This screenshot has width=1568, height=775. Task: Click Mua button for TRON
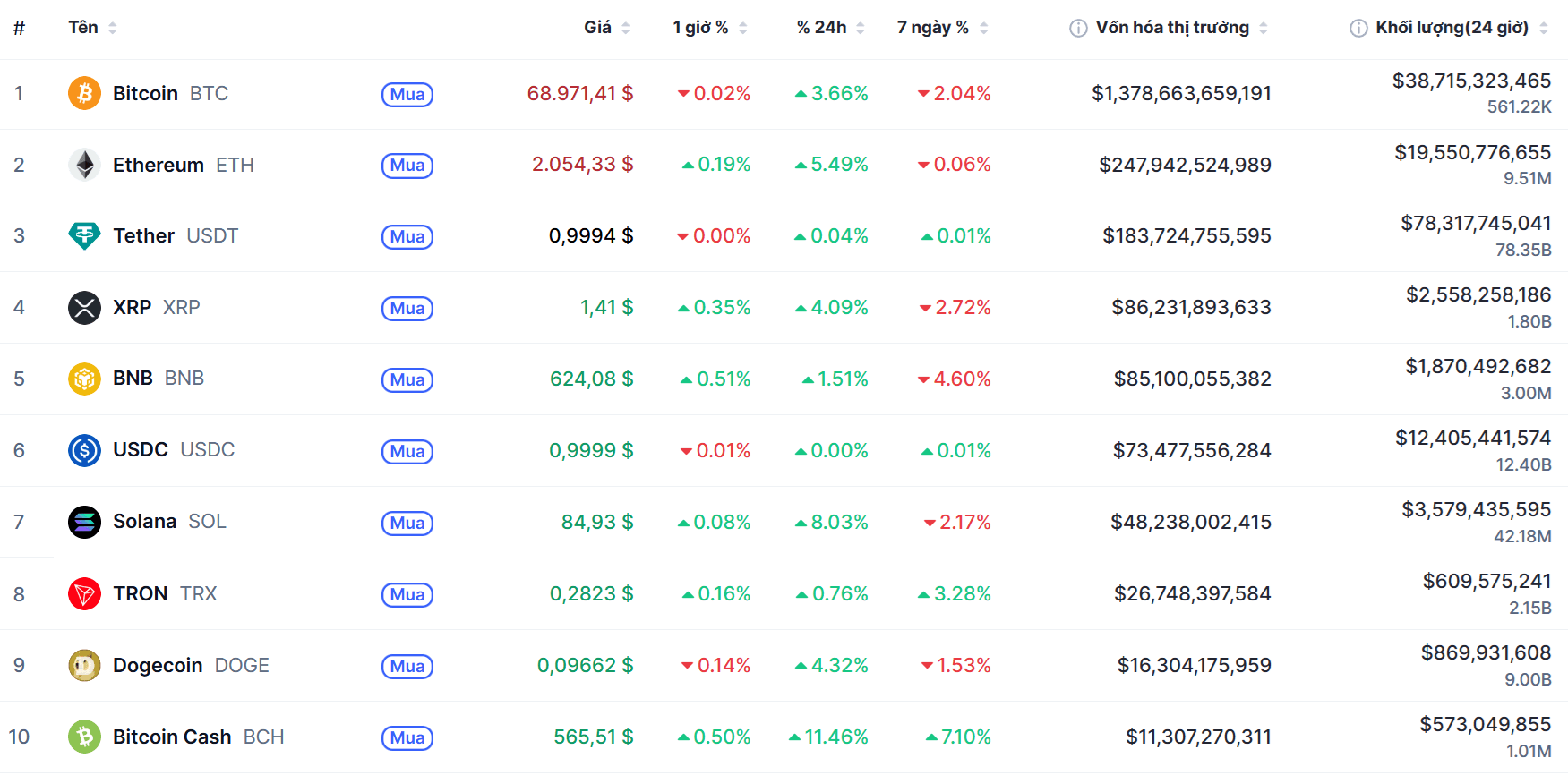pyautogui.click(x=407, y=595)
